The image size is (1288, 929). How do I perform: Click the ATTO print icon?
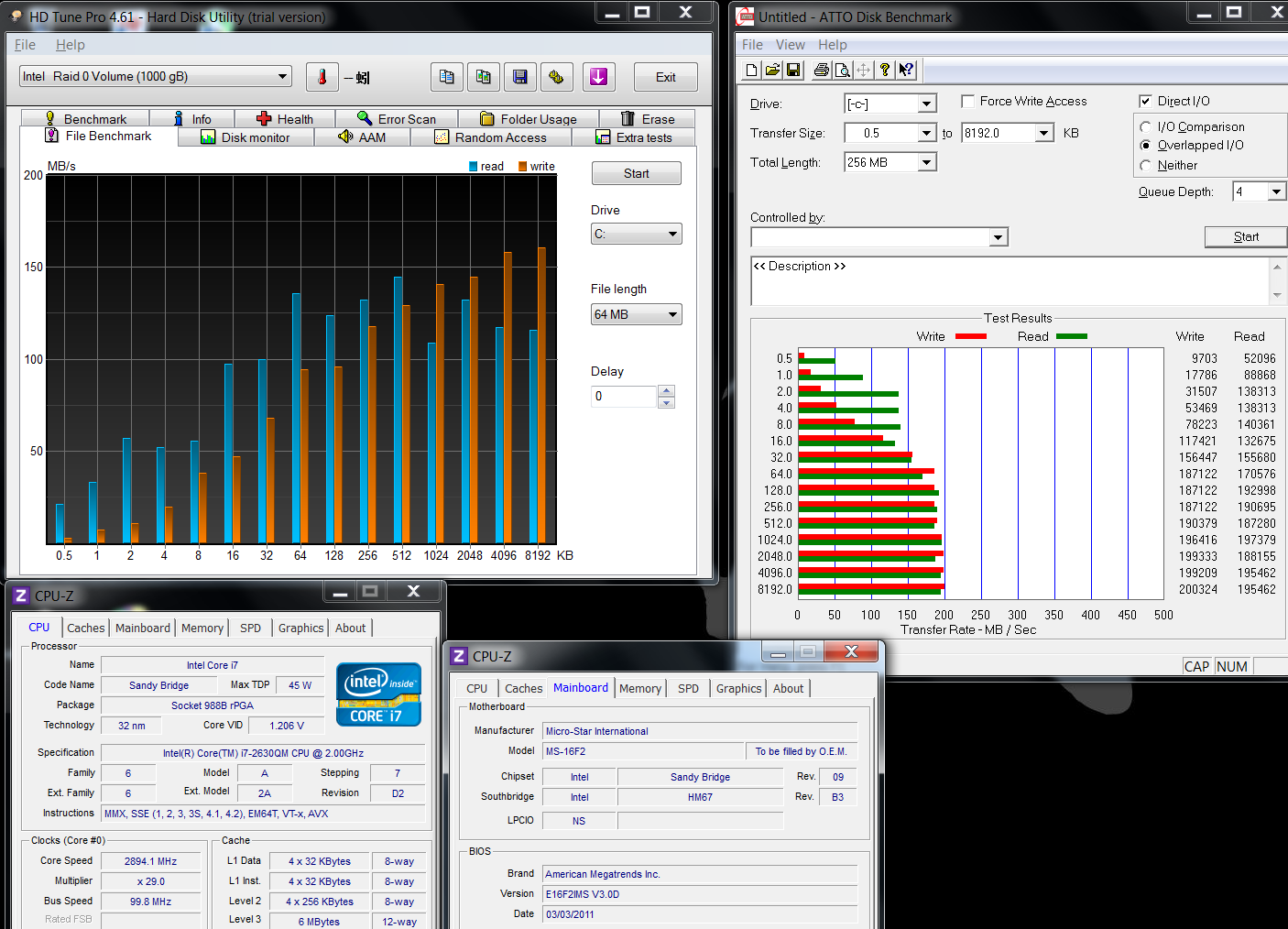pyautogui.click(x=822, y=70)
